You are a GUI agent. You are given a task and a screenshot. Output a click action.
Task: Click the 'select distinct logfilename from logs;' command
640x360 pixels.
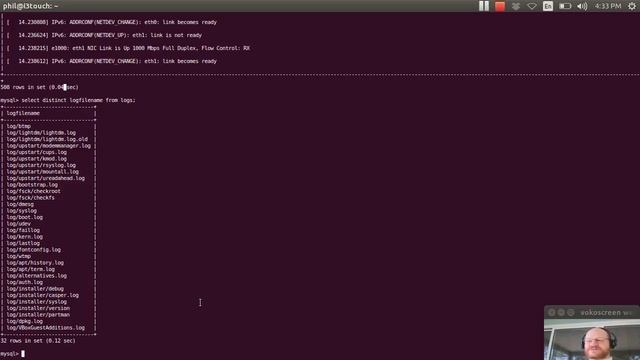[x=78, y=100]
